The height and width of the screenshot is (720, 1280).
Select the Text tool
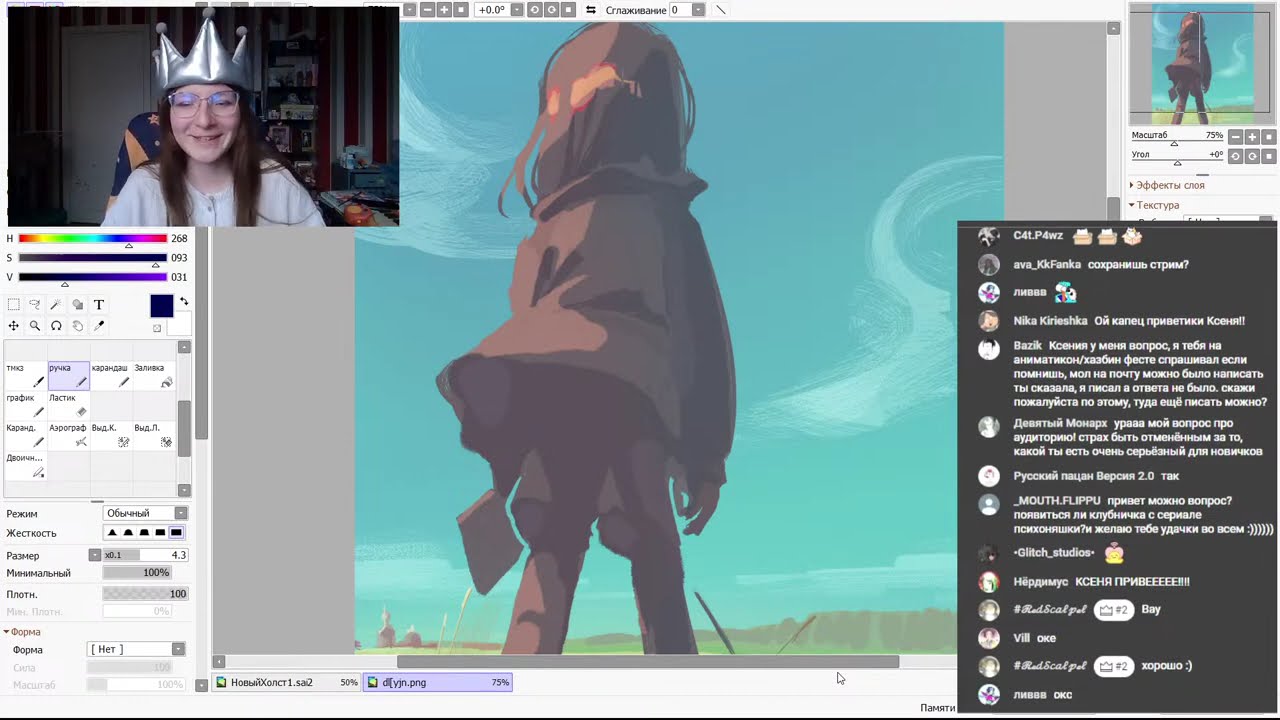click(99, 305)
